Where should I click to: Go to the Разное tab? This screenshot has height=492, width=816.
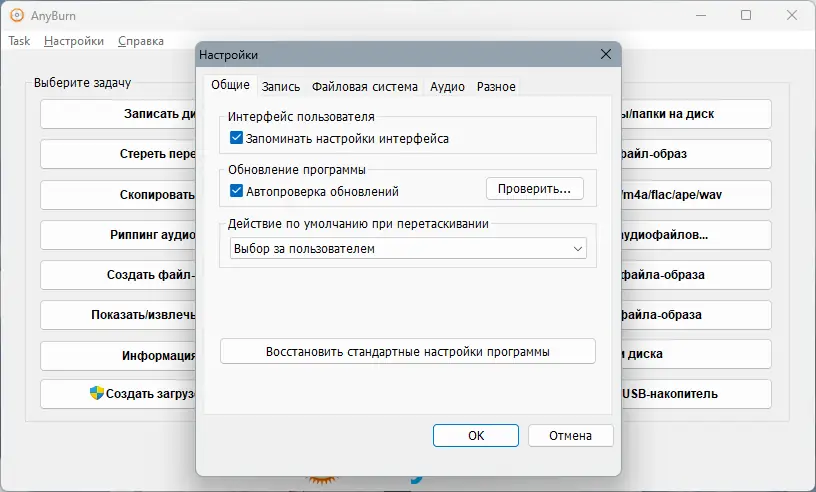pyautogui.click(x=496, y=87)
